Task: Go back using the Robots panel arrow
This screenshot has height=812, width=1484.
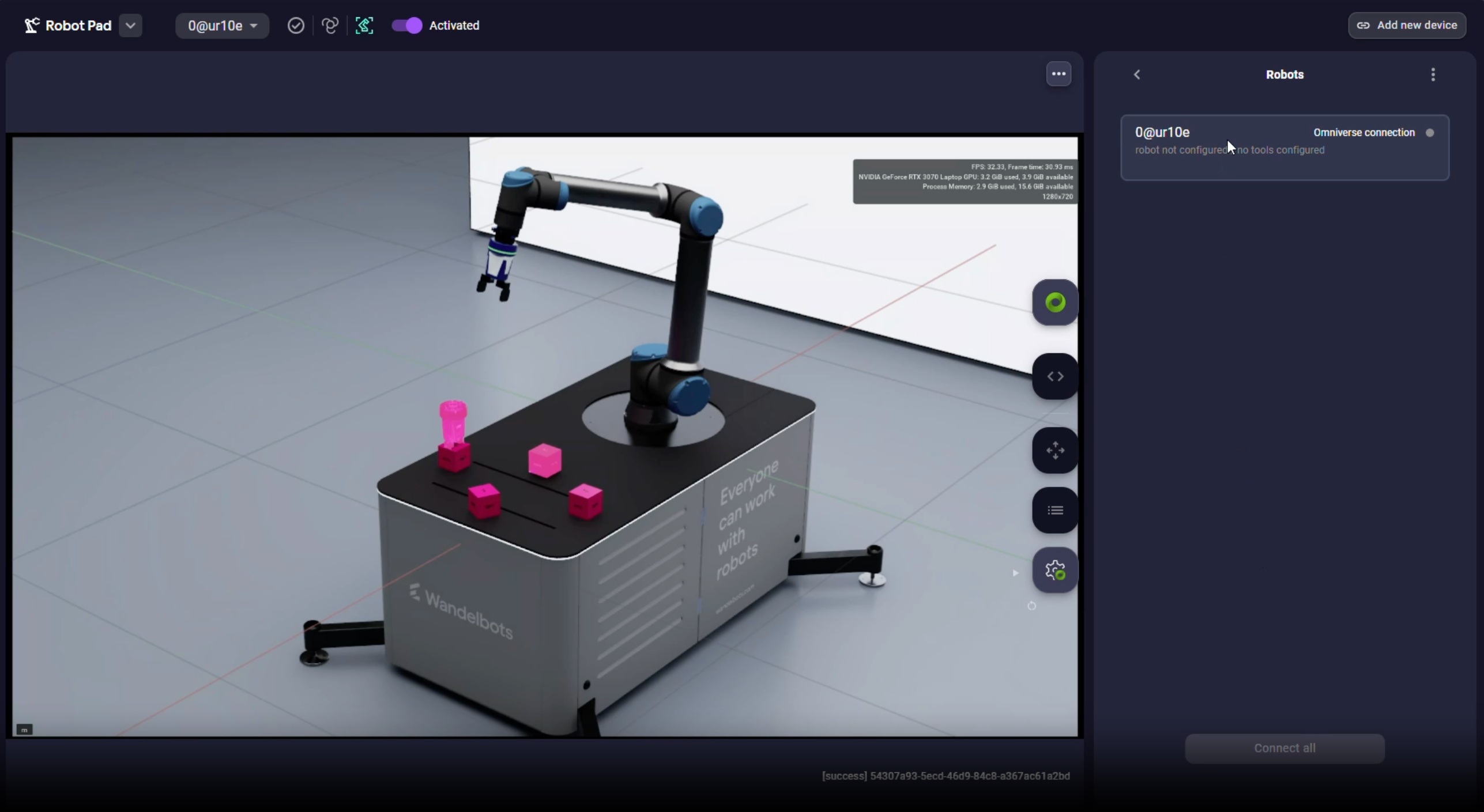Action: point(1137,74)
